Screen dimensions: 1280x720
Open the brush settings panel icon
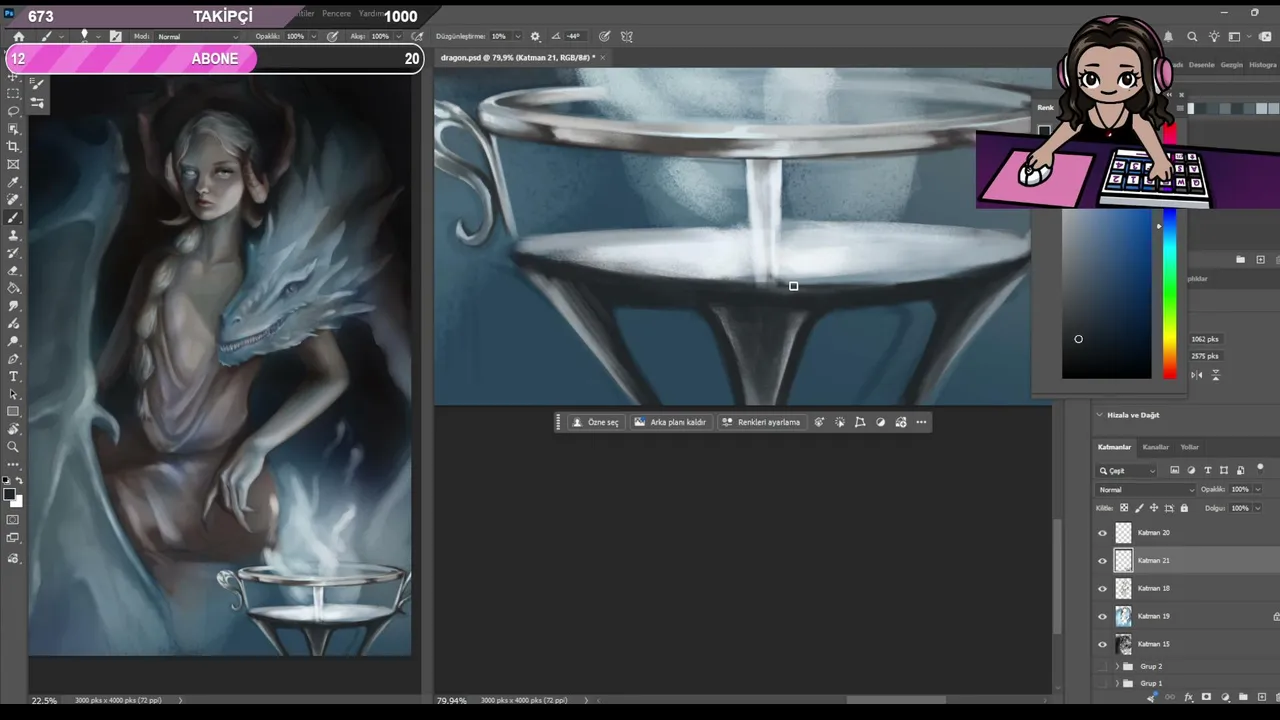tap(116, 36)
